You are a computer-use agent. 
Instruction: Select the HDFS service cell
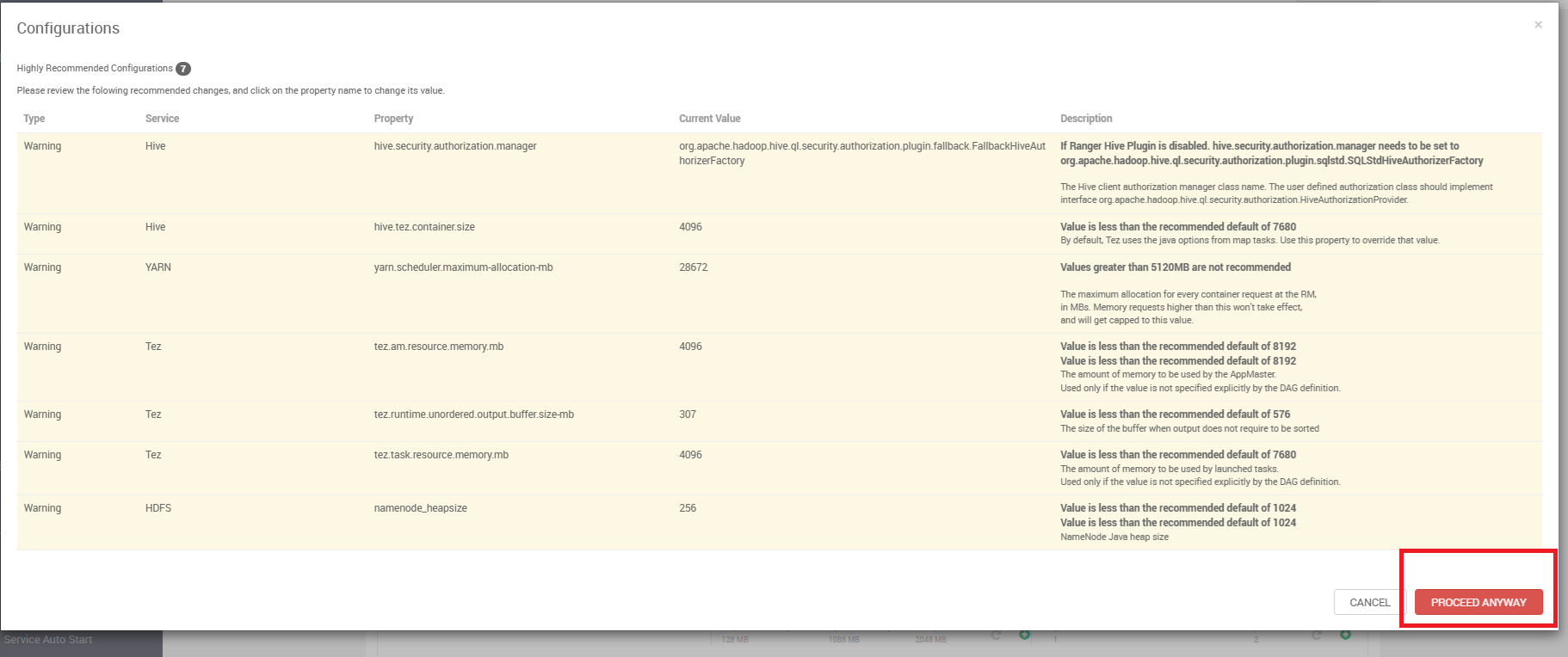(x=158, y=508)
